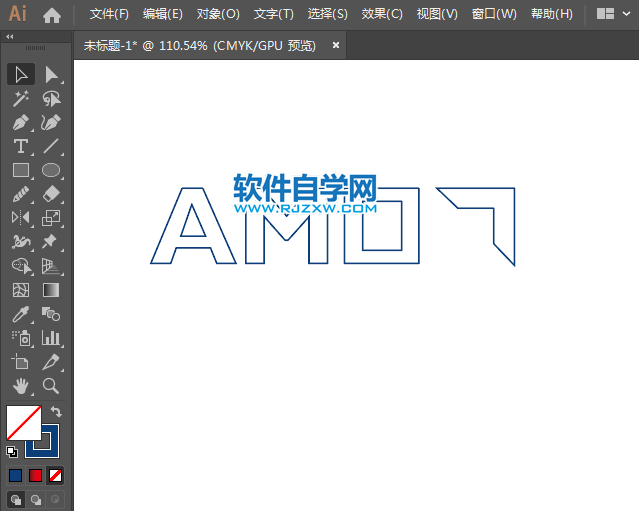Viewport: 639px width, 511px height.
Task: Pick the Lasso tool
Action: [51, 98]
